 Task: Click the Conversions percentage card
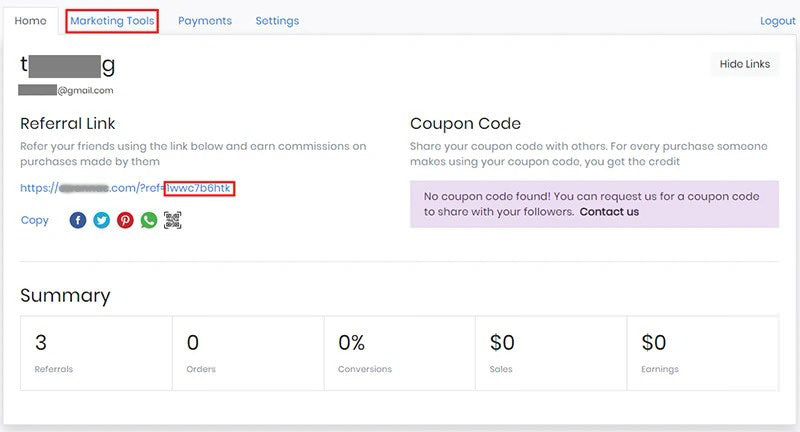[x=400, y=353]
